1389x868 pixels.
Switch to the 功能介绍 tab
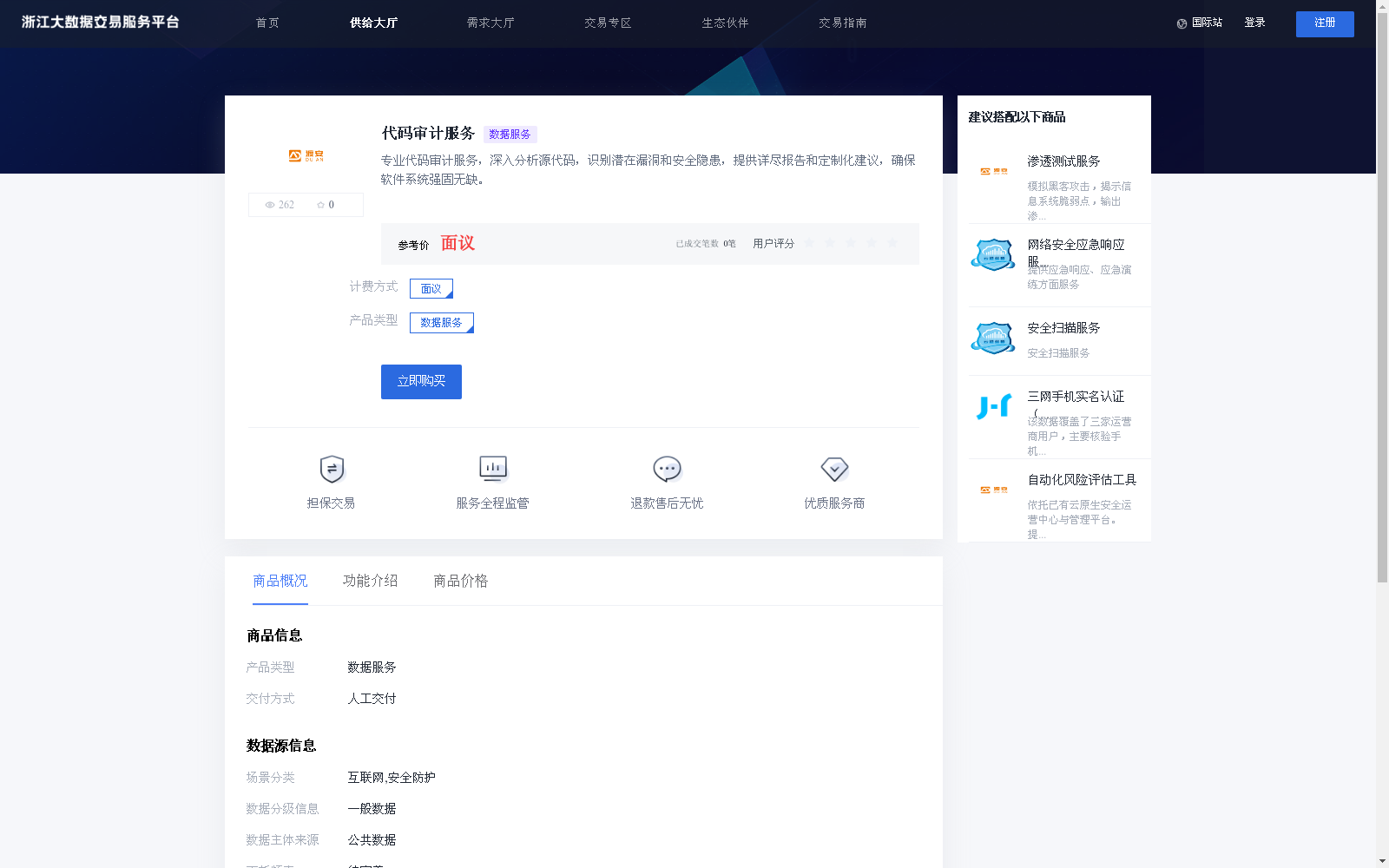[x=370, y=581]
